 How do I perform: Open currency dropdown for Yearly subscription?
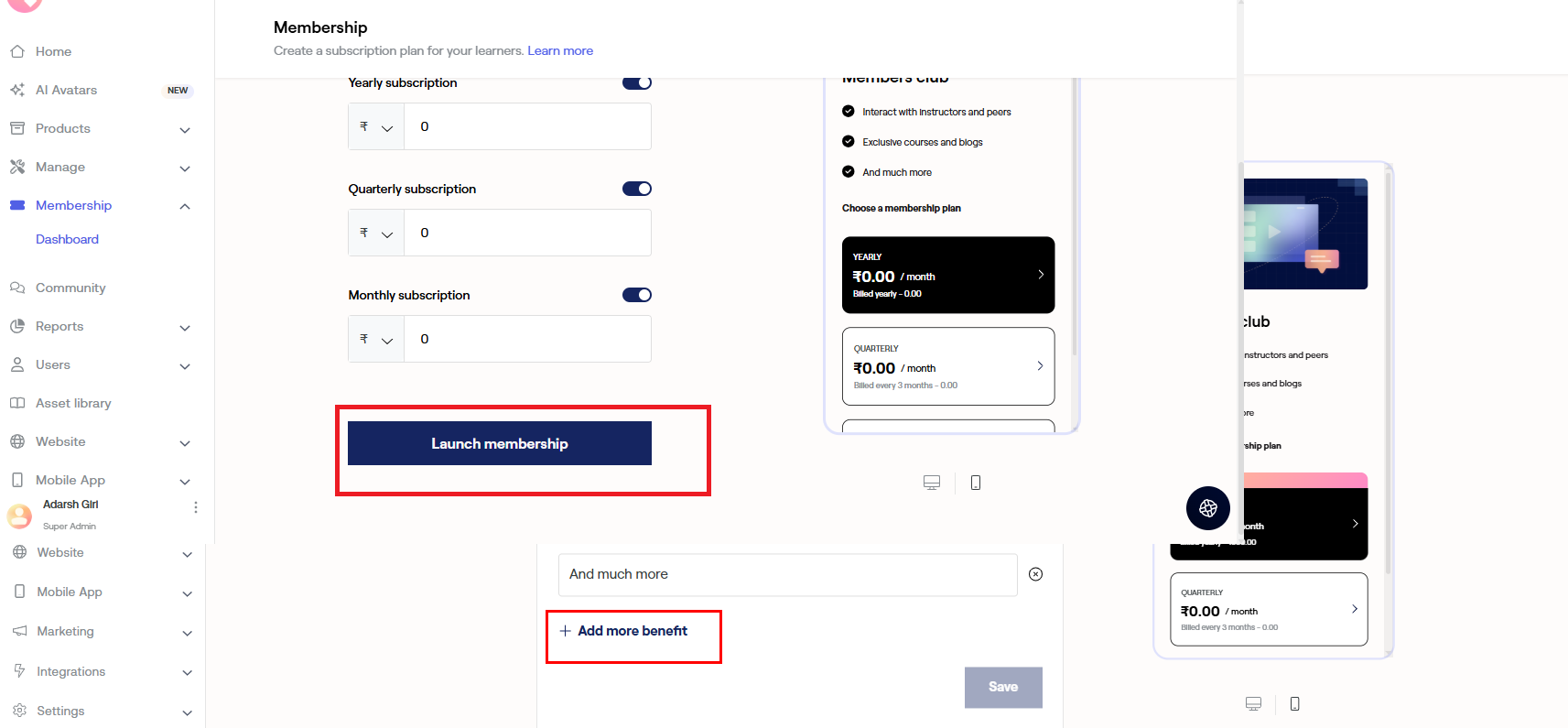[x=376, y=127]
